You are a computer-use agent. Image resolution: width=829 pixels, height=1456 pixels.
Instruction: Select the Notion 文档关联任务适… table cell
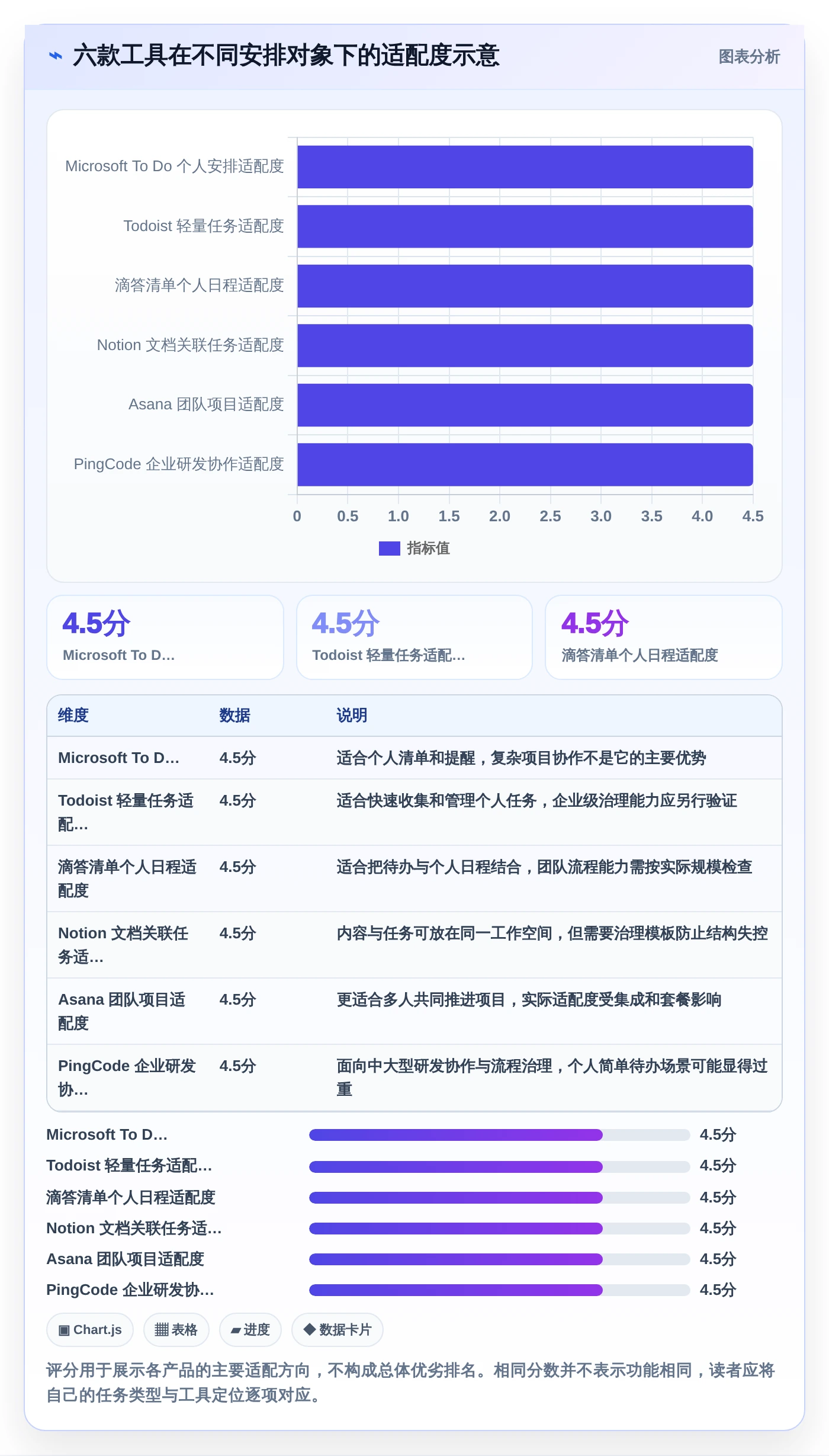[123, 945]
